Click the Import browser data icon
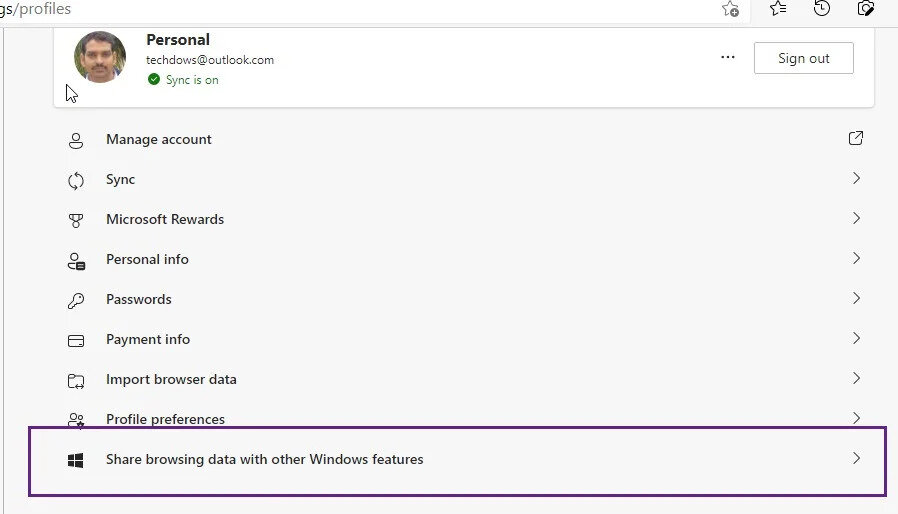This screenshot has width=898, height=514. 76,381
